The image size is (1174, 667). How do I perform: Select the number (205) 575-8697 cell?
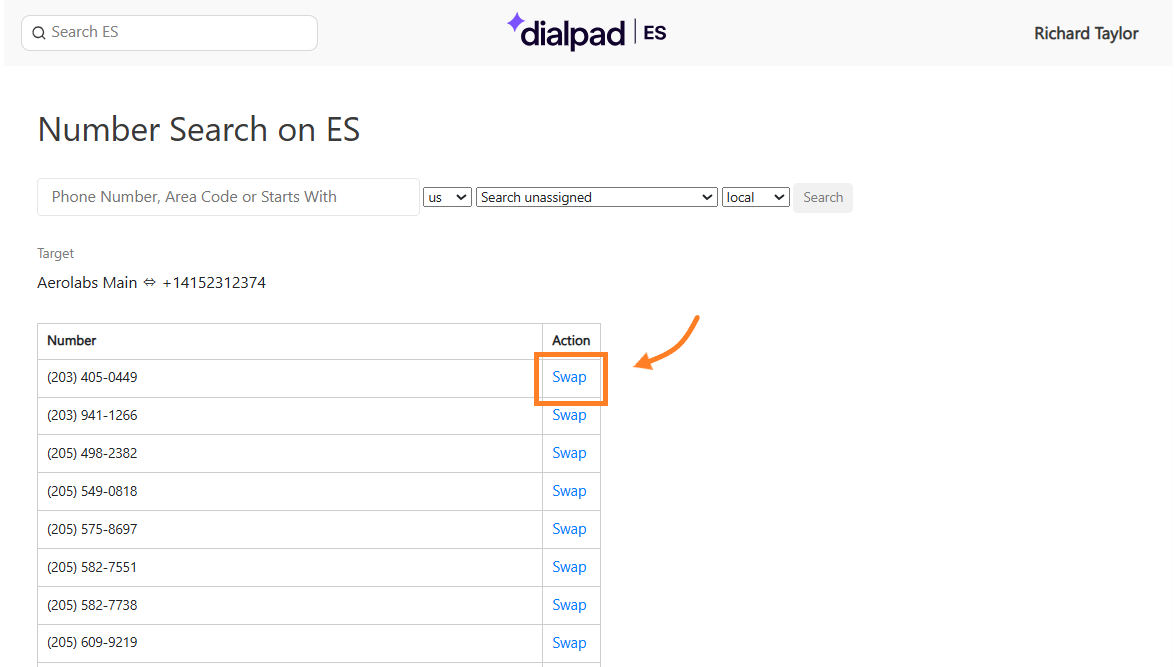[290, 530]
